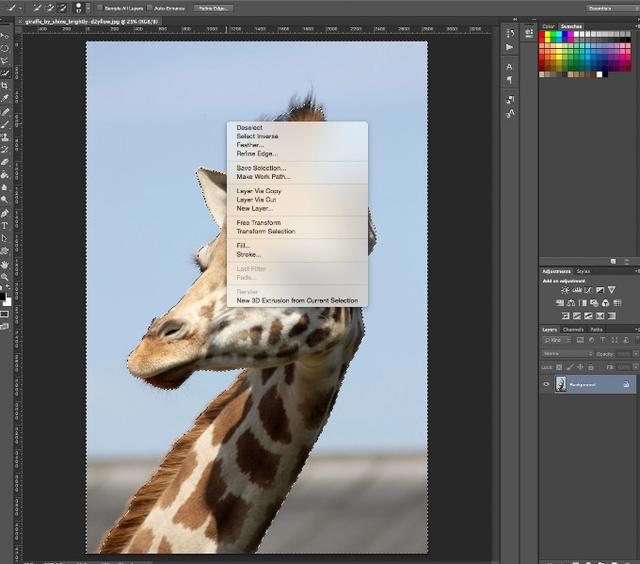The image size is (640, 564).
Task: Hide the Background layer
Action: (546, 384)
